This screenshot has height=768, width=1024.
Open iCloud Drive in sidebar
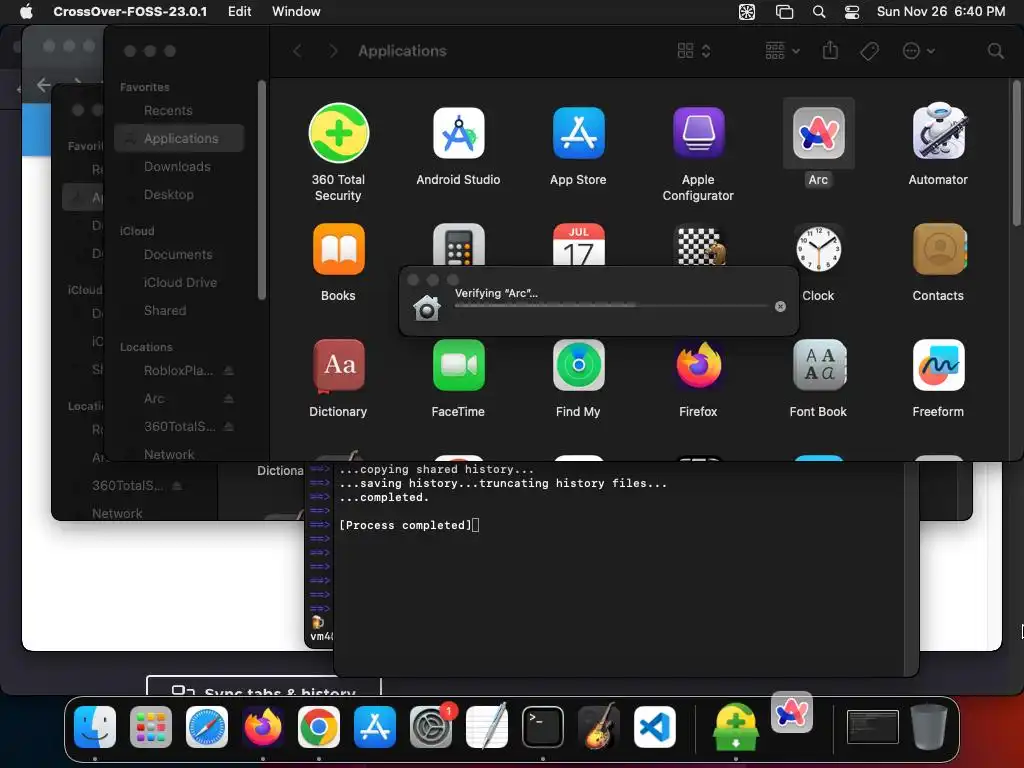pyautogui.click(x=179, y=283)
